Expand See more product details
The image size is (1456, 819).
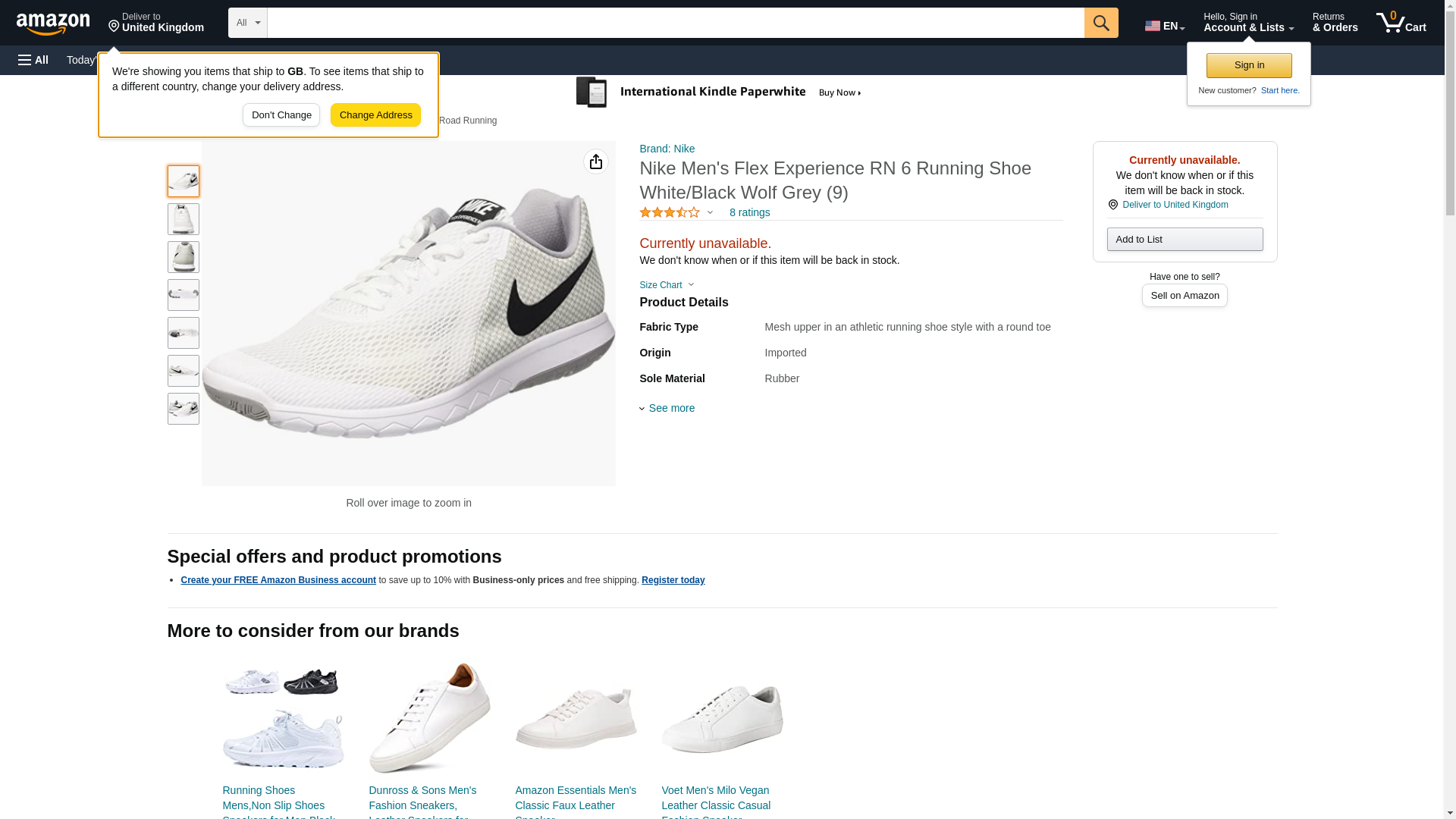tap(670, 408)
